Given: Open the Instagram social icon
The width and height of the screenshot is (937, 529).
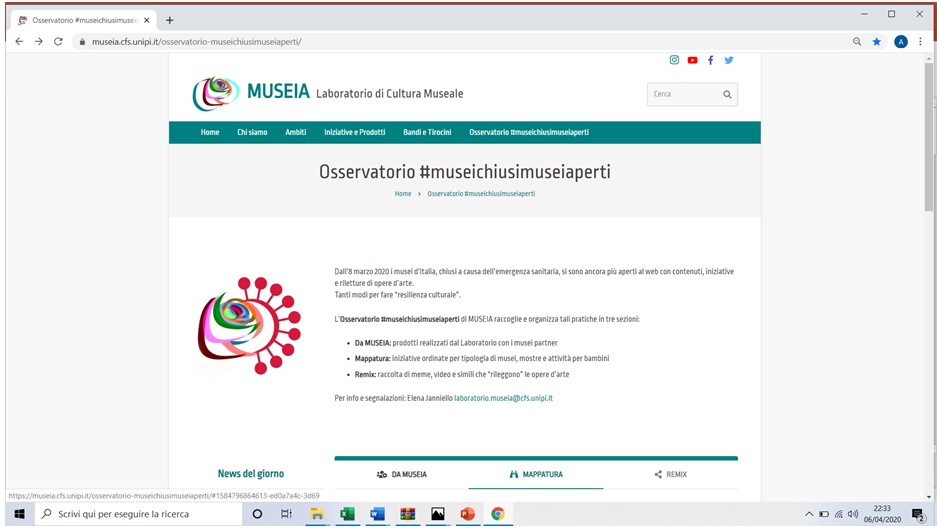Looking at the screenshot, I should tap(674, 60).
